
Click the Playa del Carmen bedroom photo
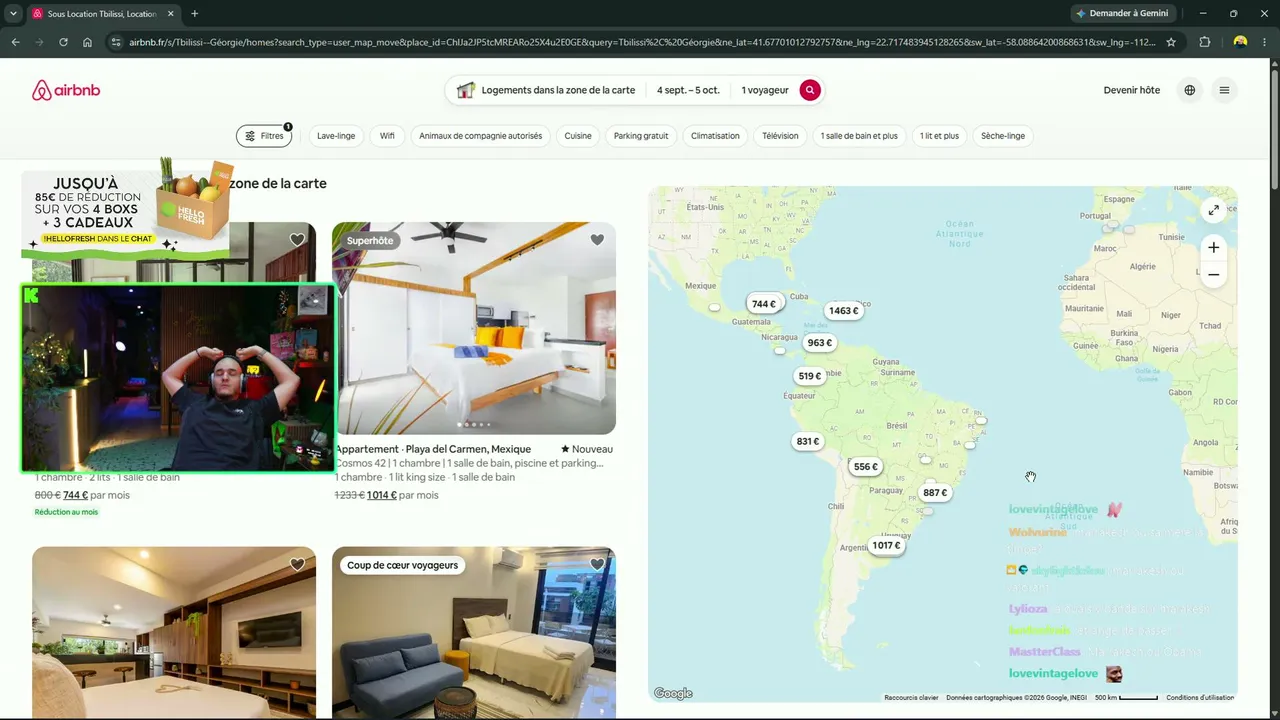(474, 328)
